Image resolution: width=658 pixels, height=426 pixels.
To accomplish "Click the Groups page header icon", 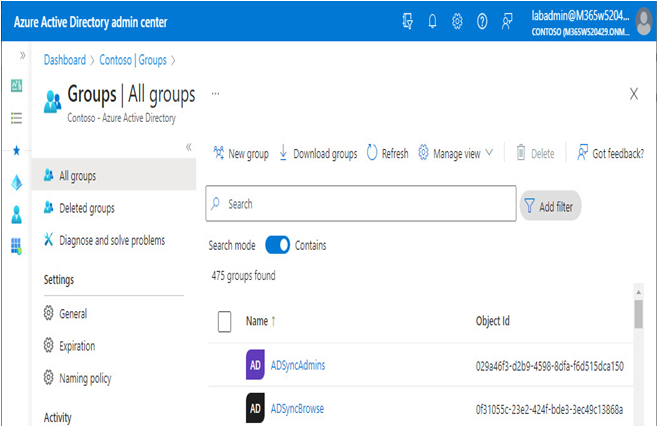I will (x=52, y=102).
